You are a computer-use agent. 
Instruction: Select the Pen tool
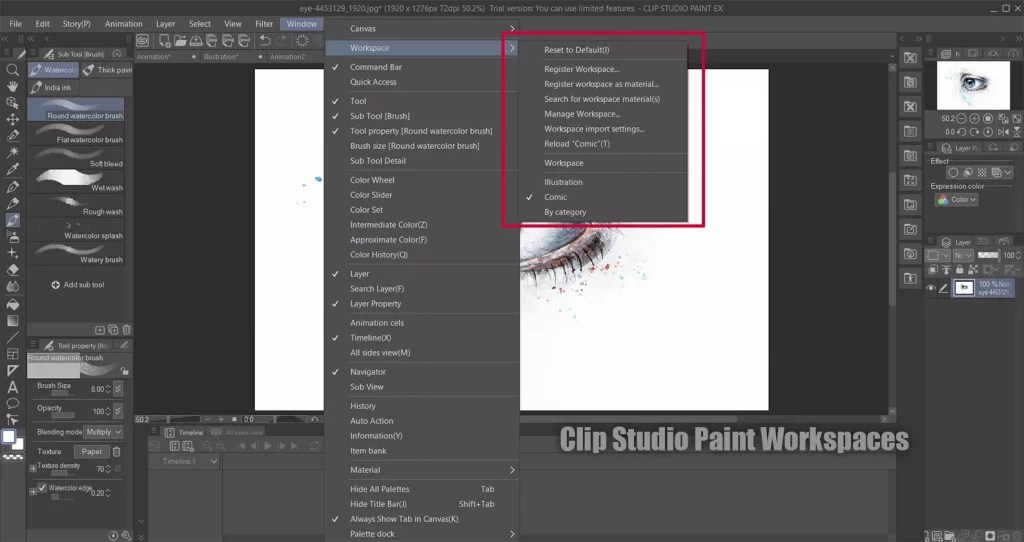point(12,187)
